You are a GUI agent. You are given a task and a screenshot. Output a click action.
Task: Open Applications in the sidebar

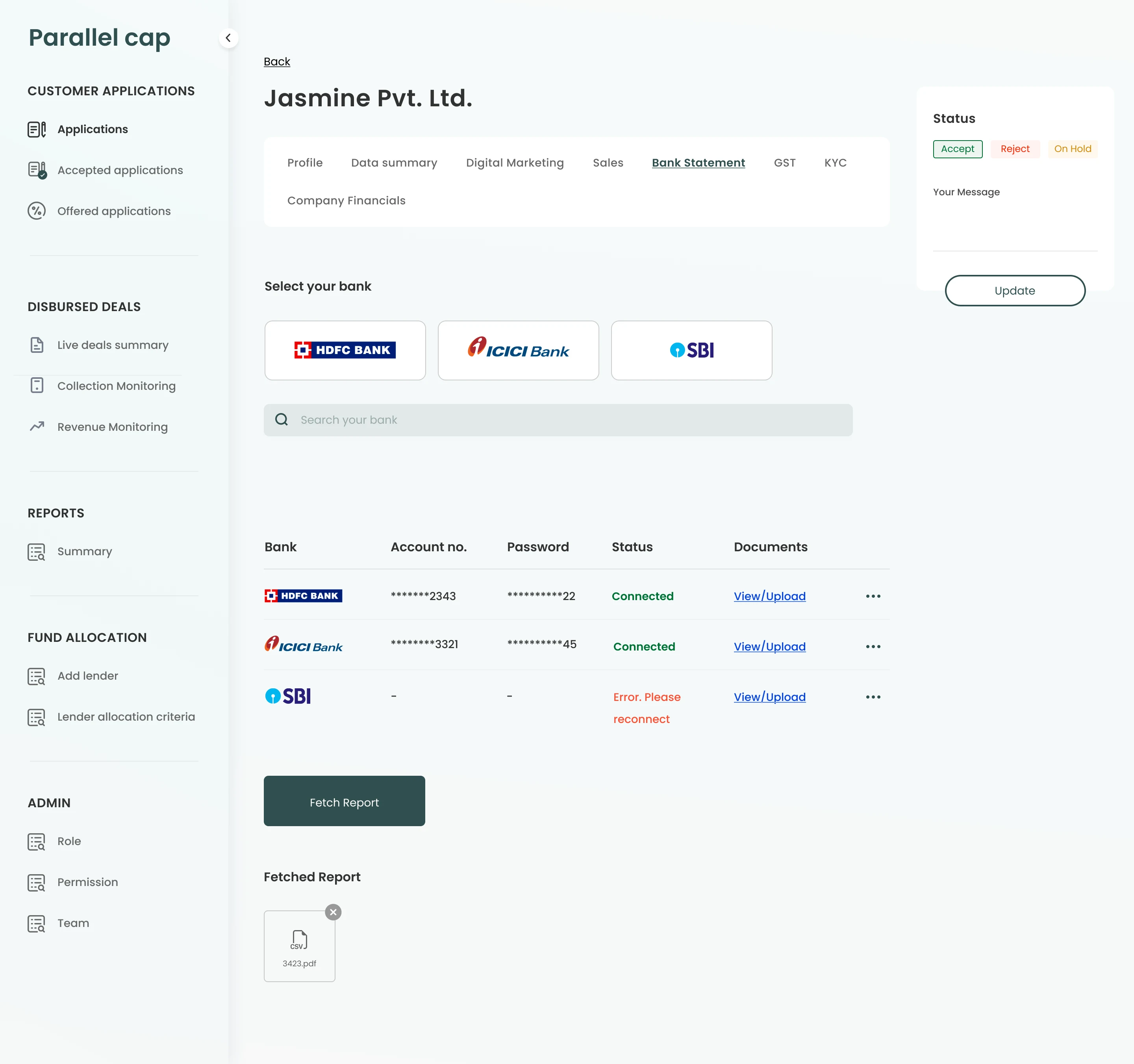tap(93, 130)
